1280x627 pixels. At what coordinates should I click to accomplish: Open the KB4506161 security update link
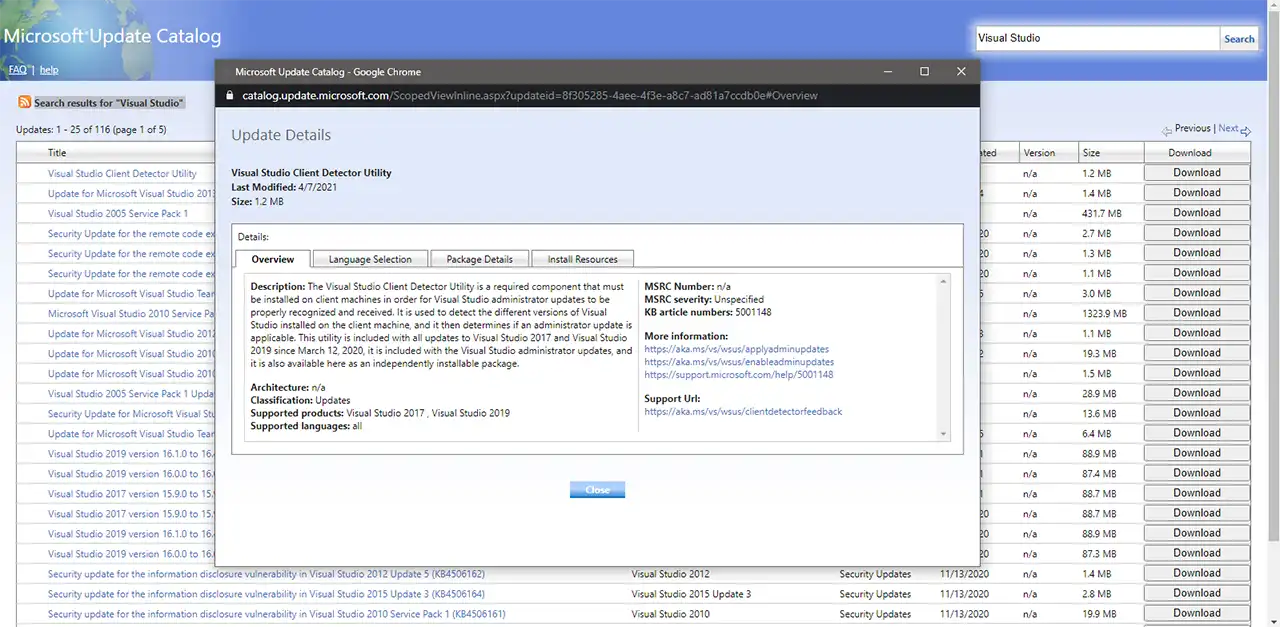[277, 614]
